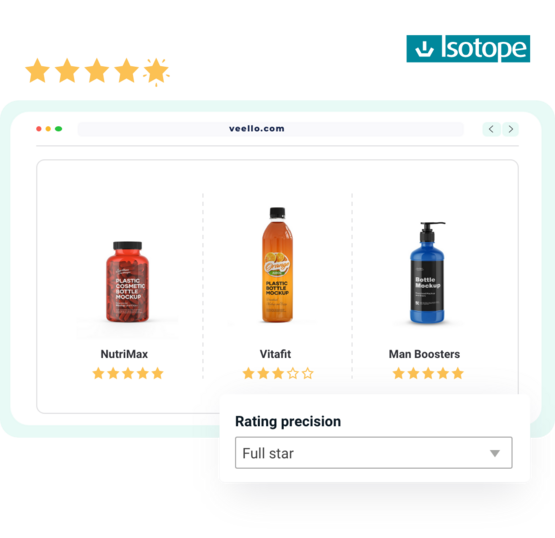
Task: Click the browser back arrow button
Action: pos(491,129)
